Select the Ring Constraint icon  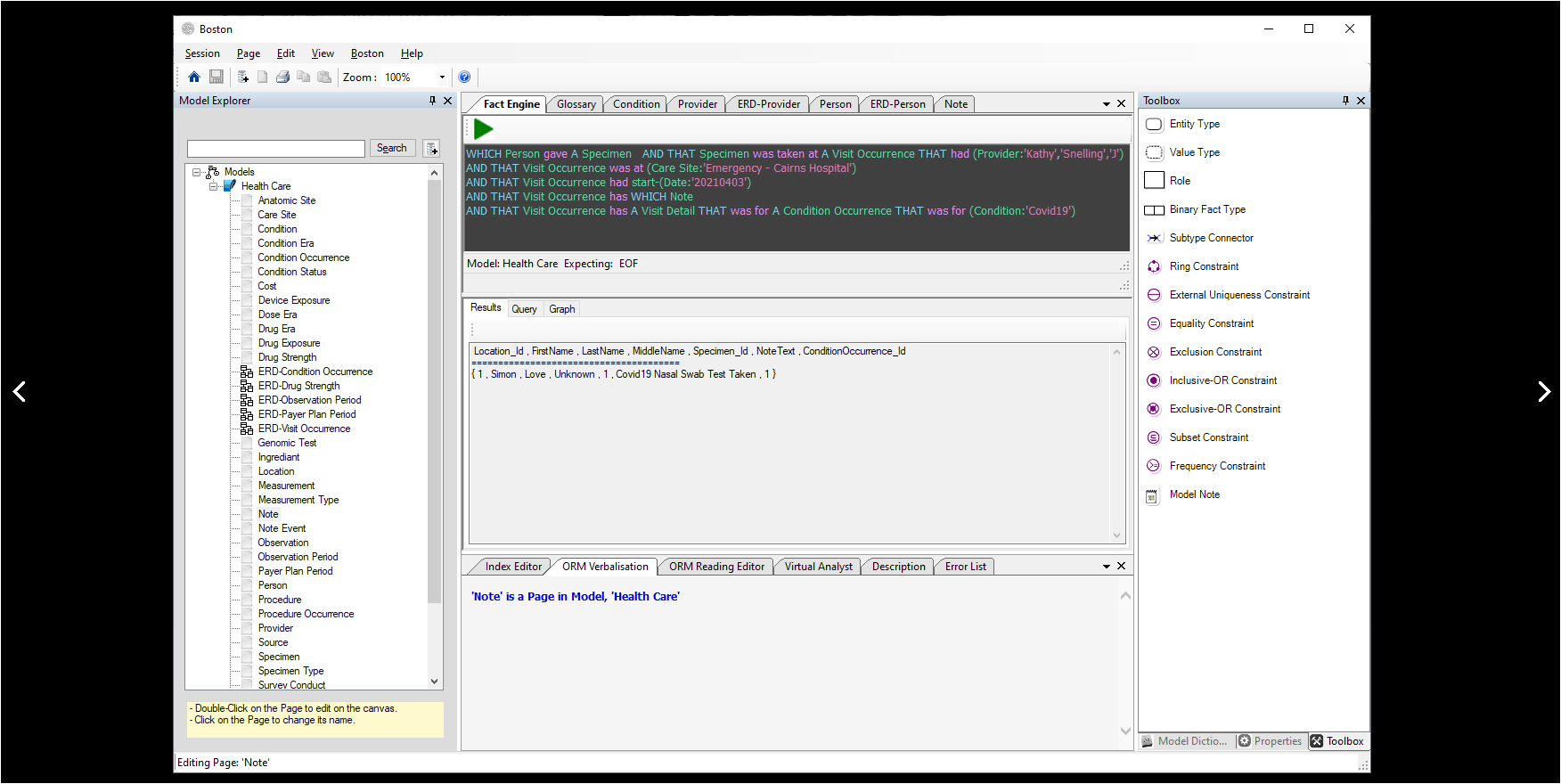[1154, 266]
